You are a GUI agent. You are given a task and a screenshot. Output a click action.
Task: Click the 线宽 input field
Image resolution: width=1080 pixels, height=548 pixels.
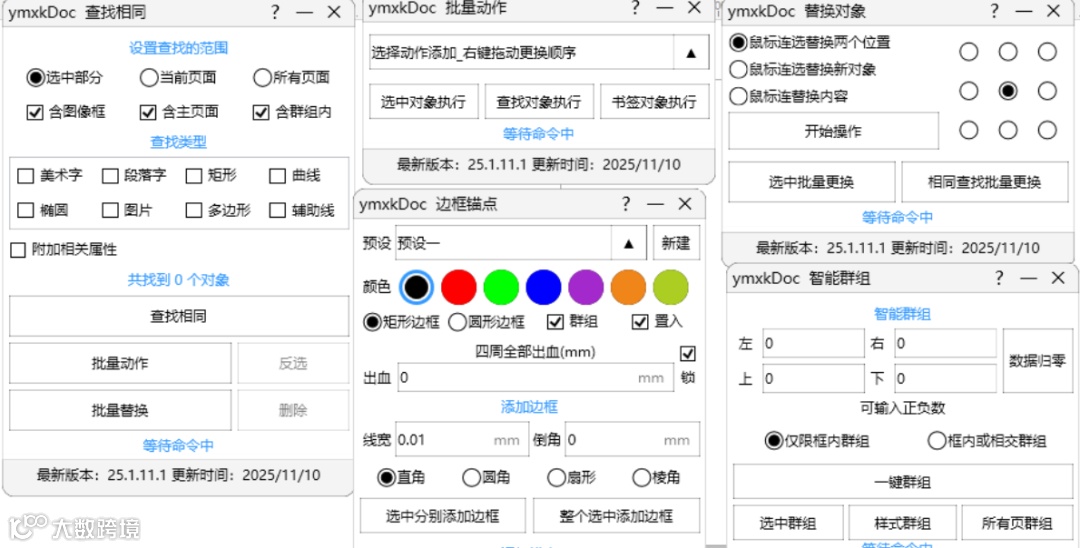pyautogui.click(x=461, y=440)
